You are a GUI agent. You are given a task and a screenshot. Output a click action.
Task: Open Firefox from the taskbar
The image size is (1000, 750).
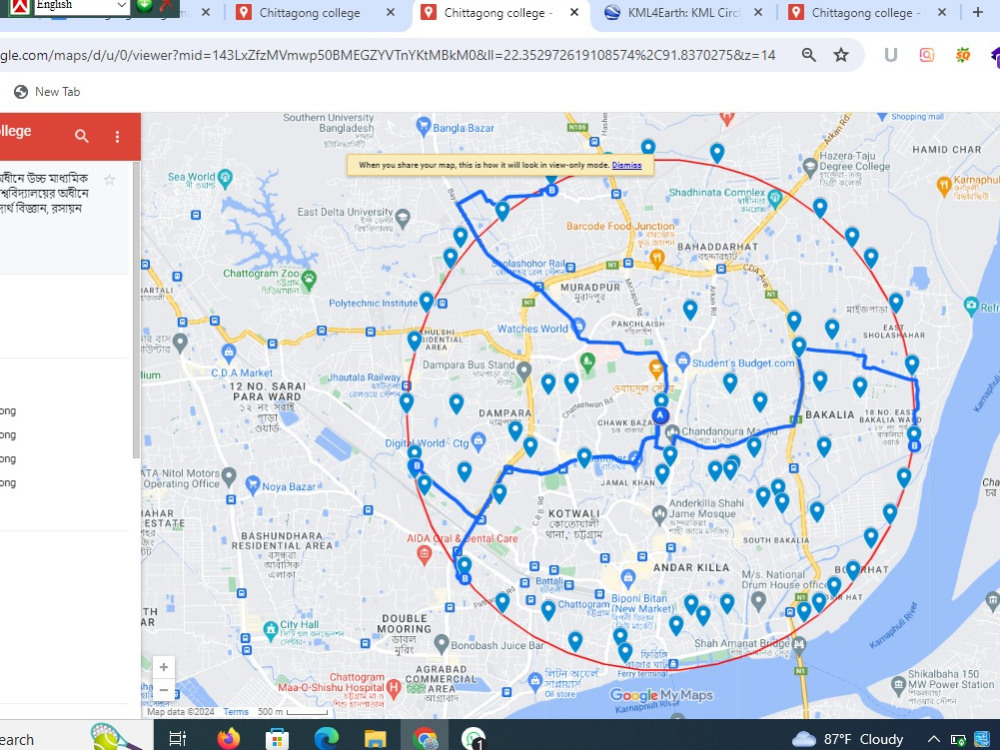(228, 739)
